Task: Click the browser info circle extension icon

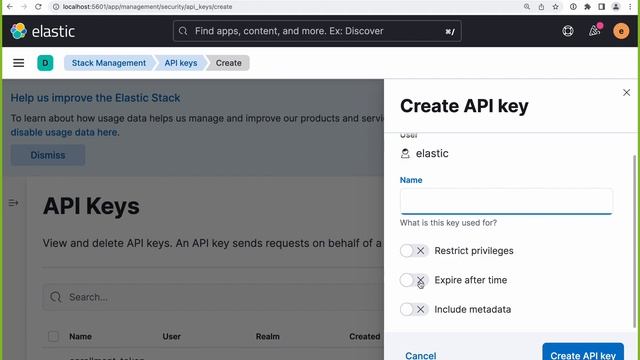Action: pos(573,7)
